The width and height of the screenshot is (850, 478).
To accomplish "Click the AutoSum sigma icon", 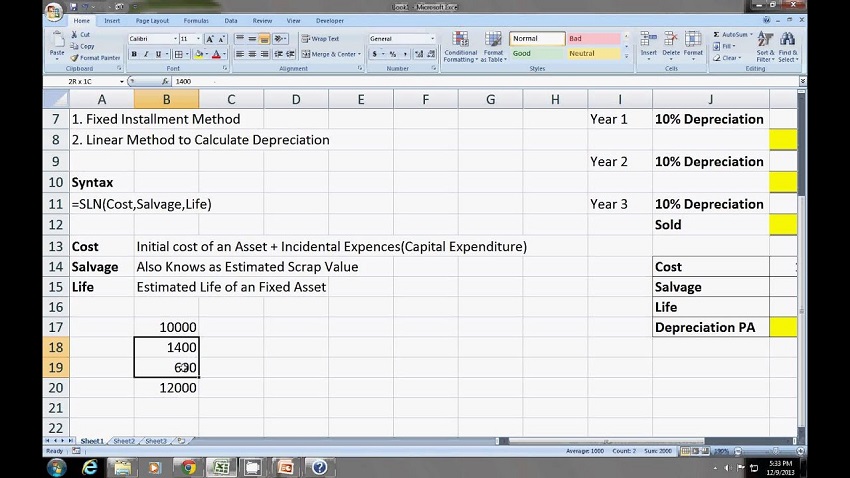I will [x=716, y=35].
